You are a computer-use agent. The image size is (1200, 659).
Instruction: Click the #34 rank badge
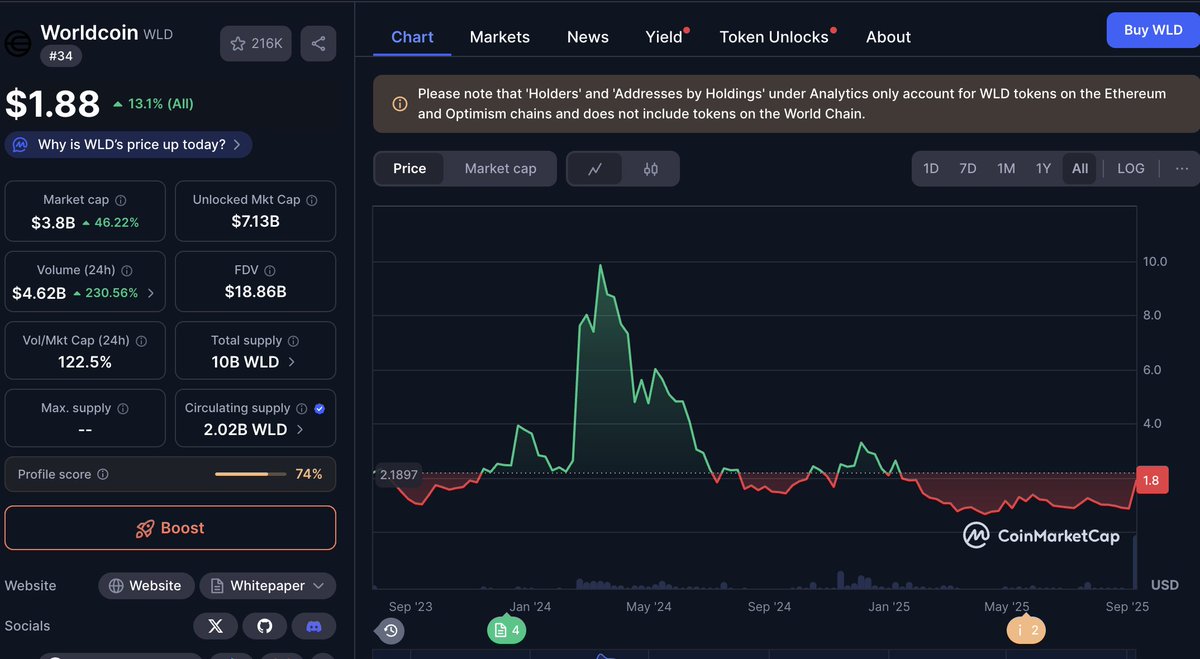(x=61, y=57)
